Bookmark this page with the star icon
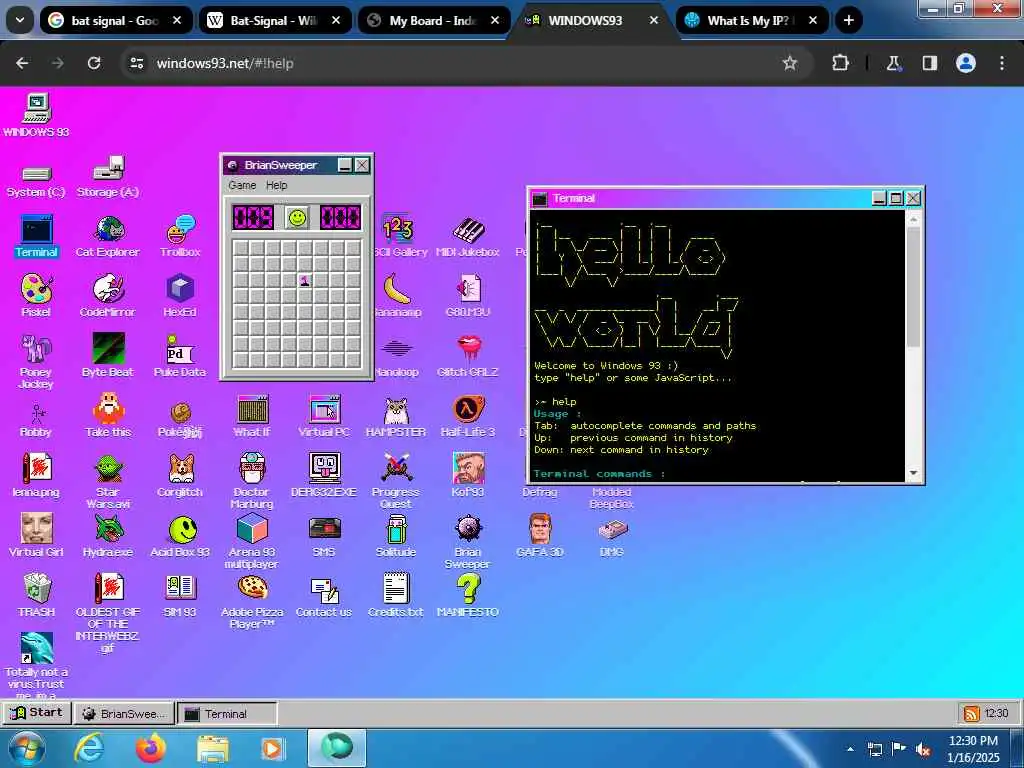The height and width of the screenshot is (768, 1024). click(x=790, y=63)
